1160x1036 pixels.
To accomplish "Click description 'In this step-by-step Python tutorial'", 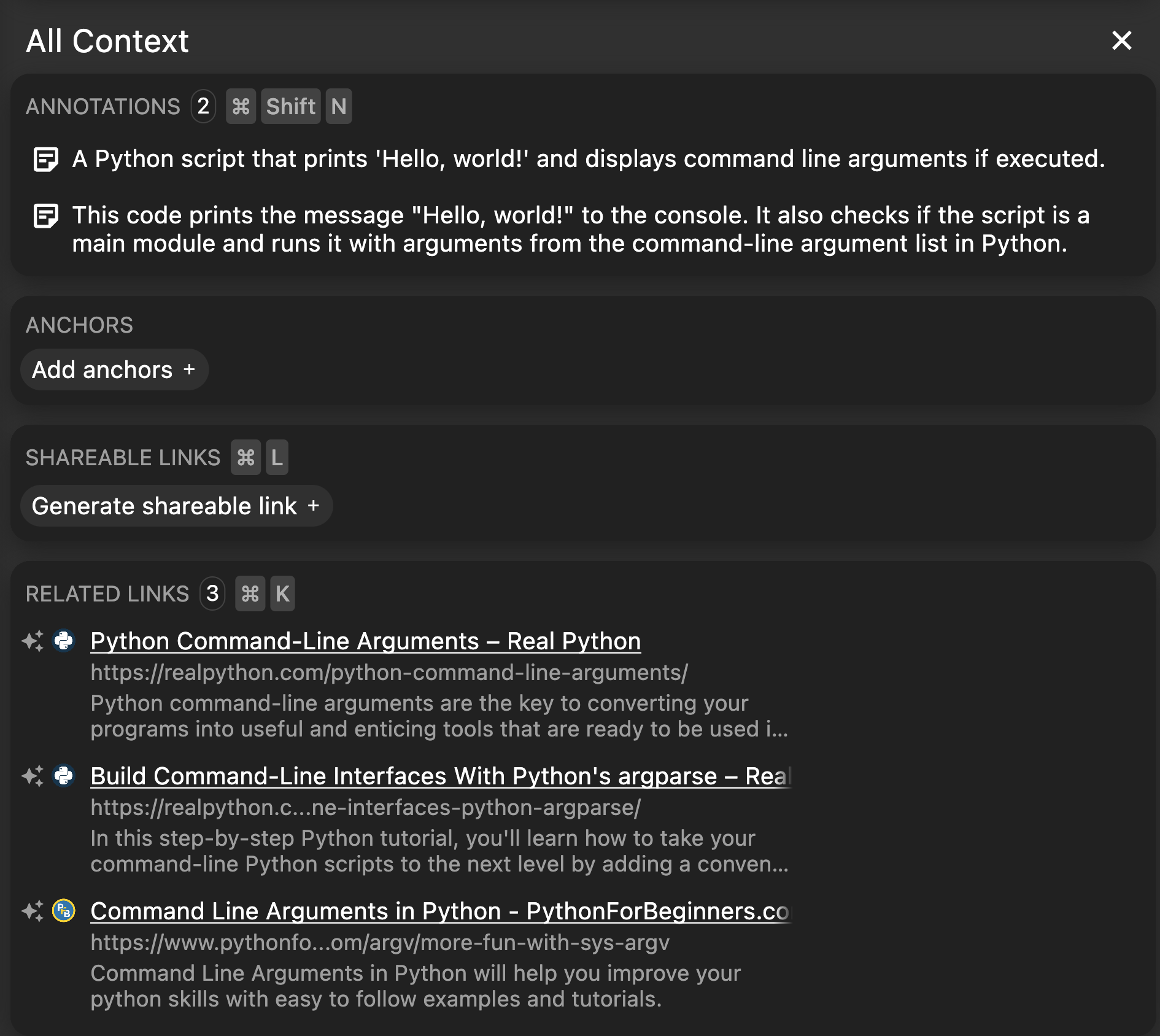I will 439,851.
